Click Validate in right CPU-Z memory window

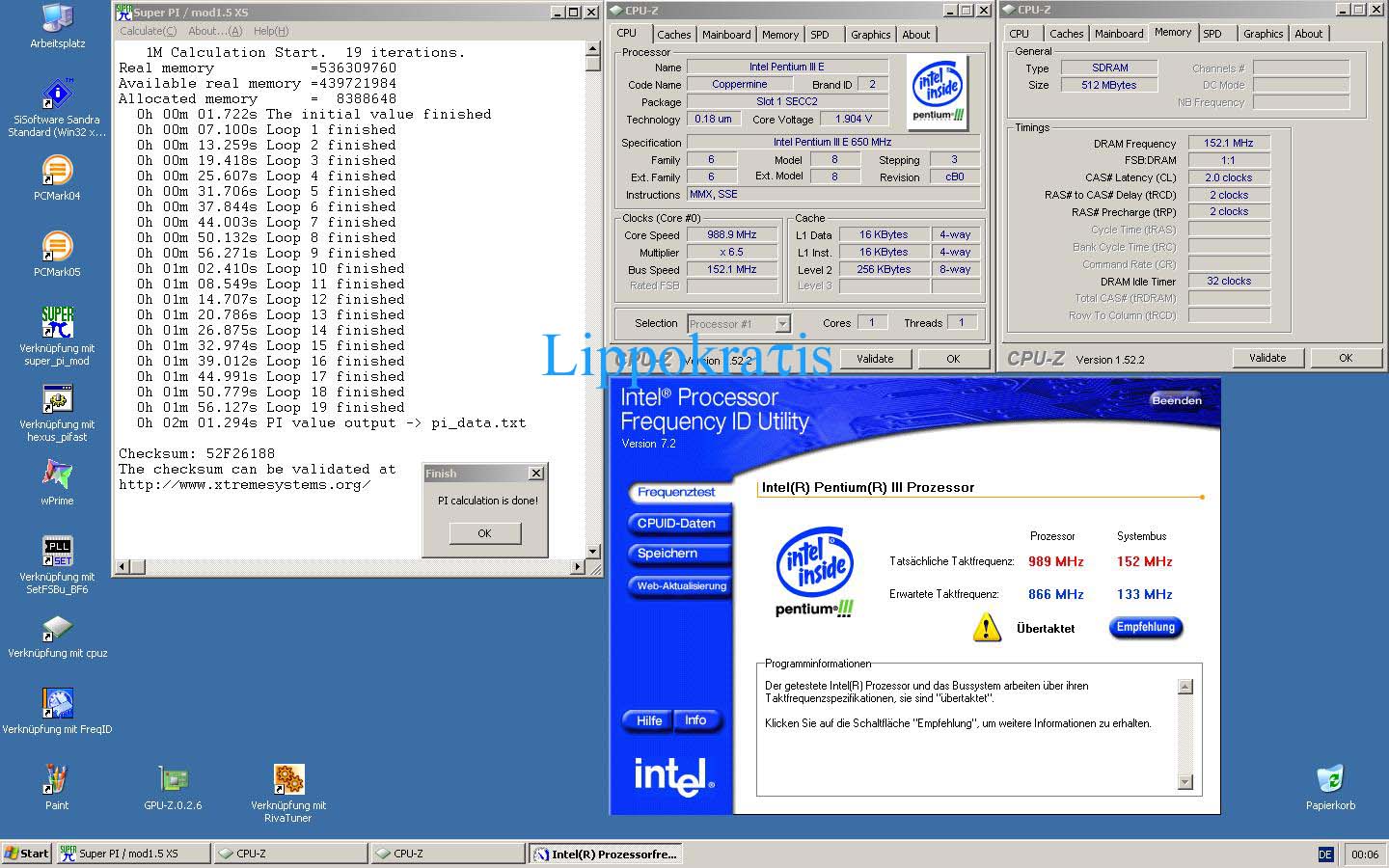coord(1267,358)
